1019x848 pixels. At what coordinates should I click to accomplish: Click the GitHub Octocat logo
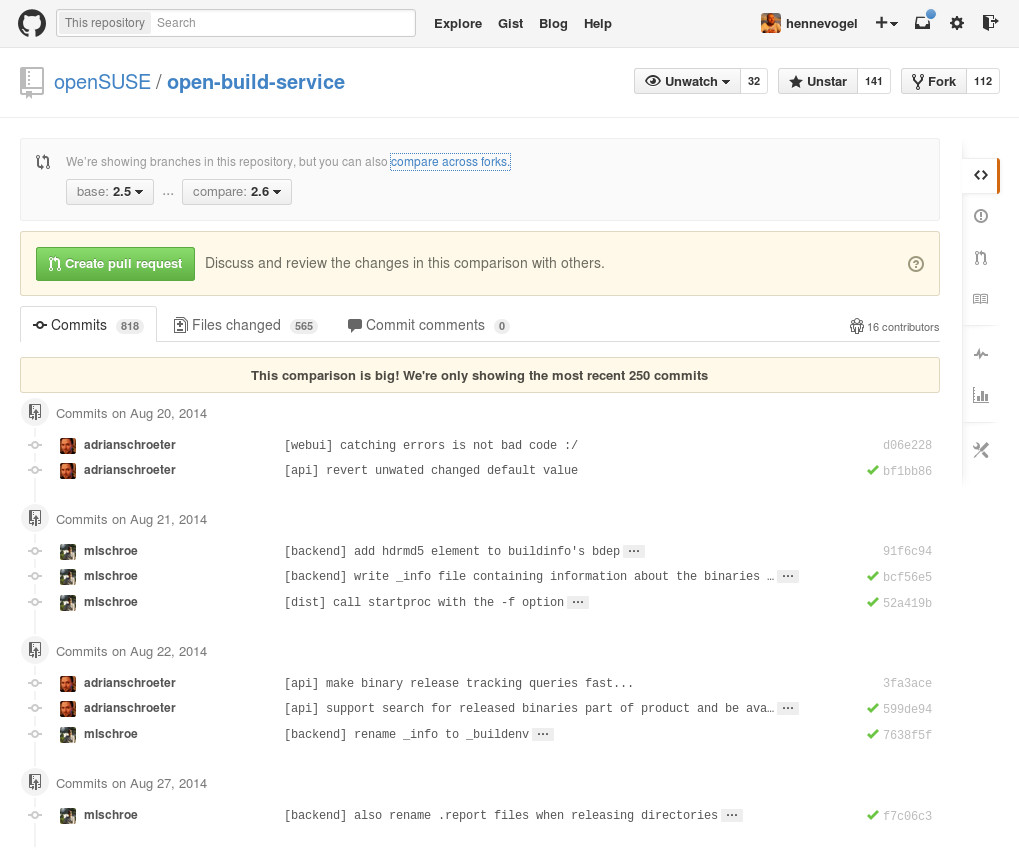32,23
